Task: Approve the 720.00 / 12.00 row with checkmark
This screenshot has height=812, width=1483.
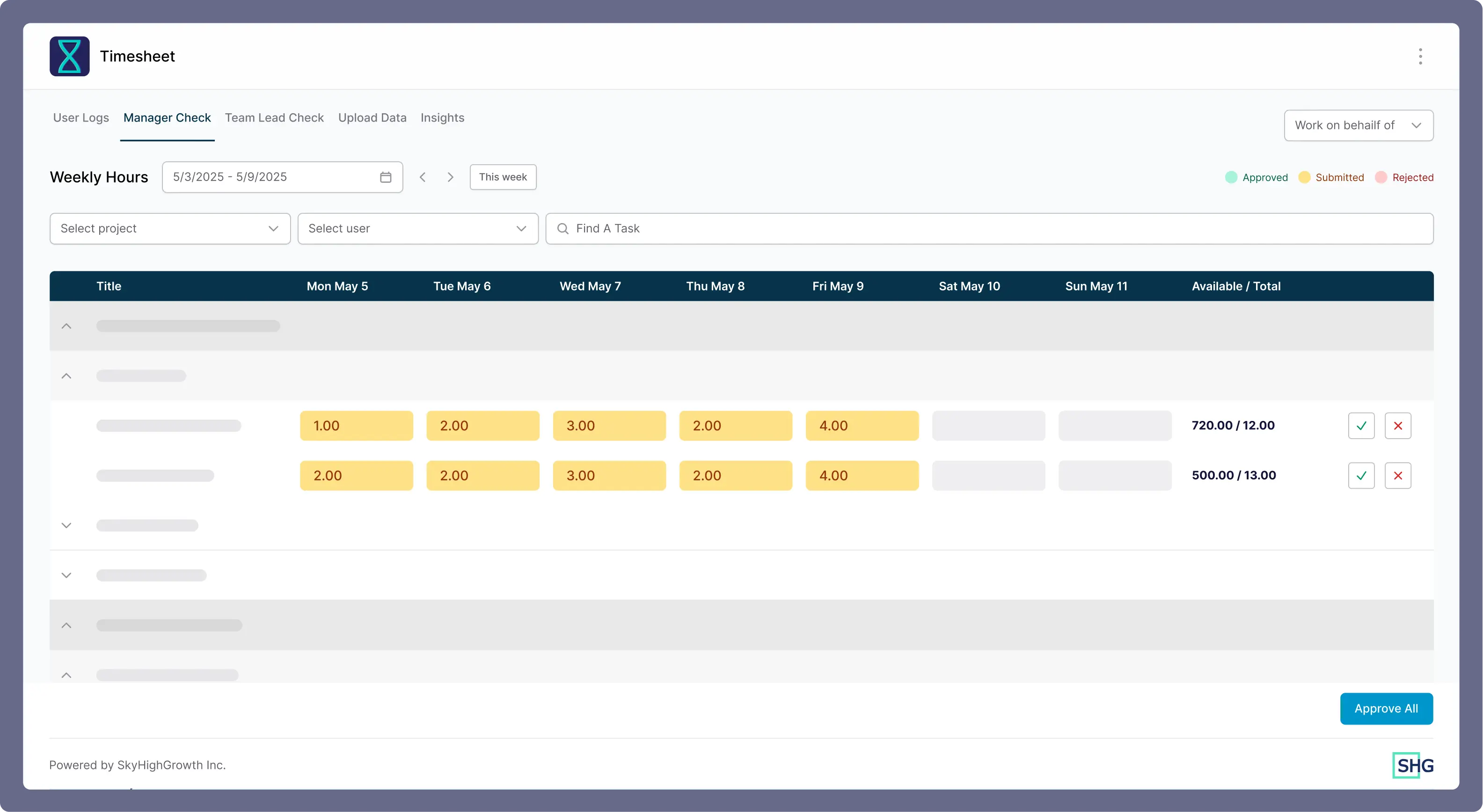Action: (1361, 426)
